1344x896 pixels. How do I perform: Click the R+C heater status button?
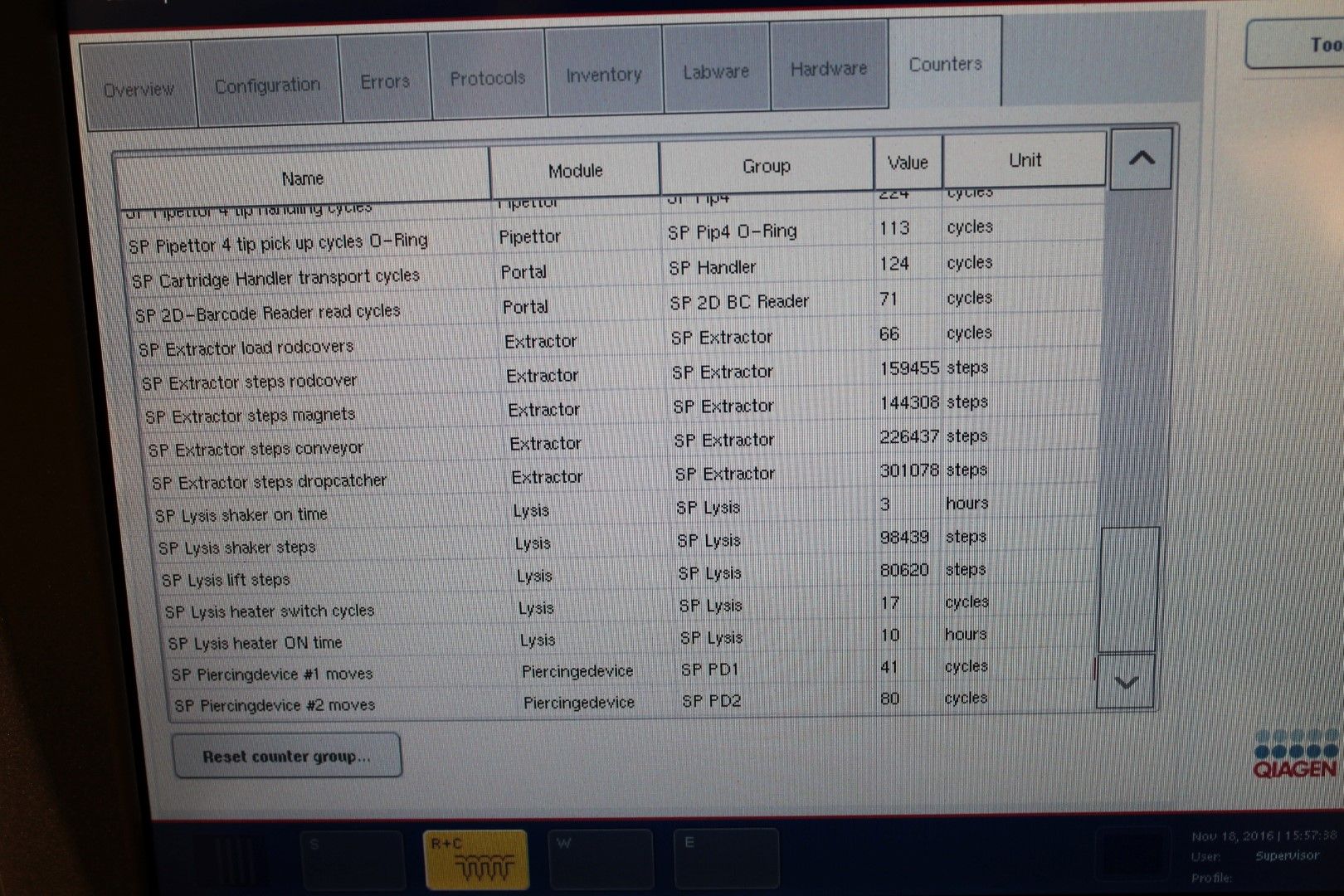coord(475,859)
